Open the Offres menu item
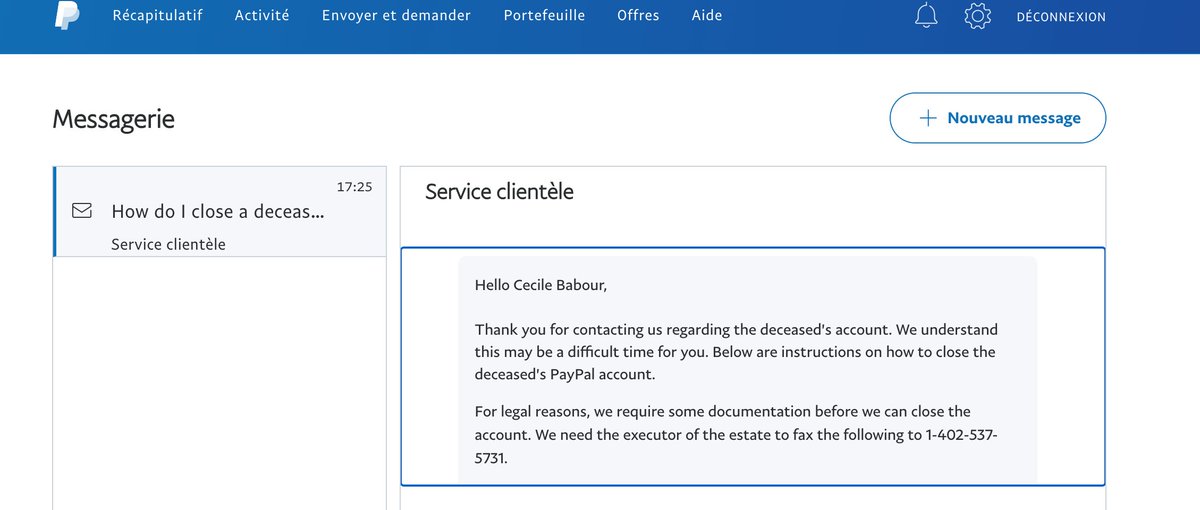This screenshot has width=1200, height=510. 638,16
